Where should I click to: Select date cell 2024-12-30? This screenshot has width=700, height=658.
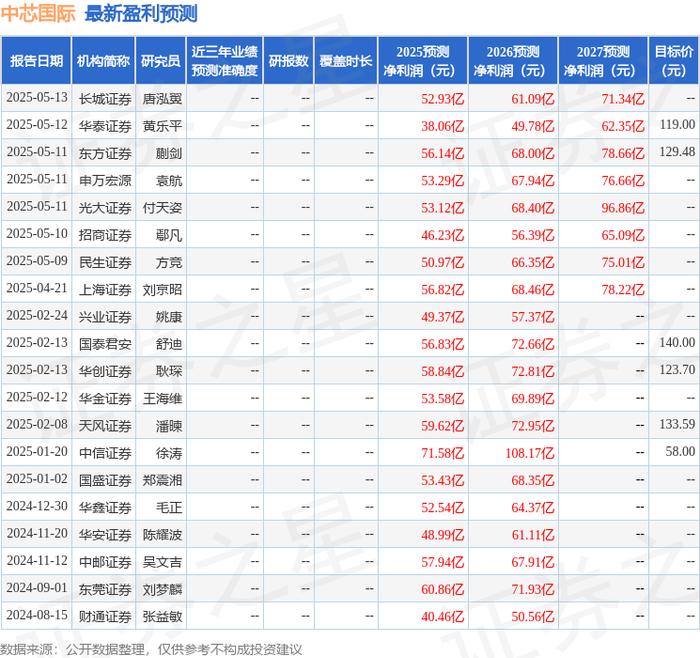37,507
